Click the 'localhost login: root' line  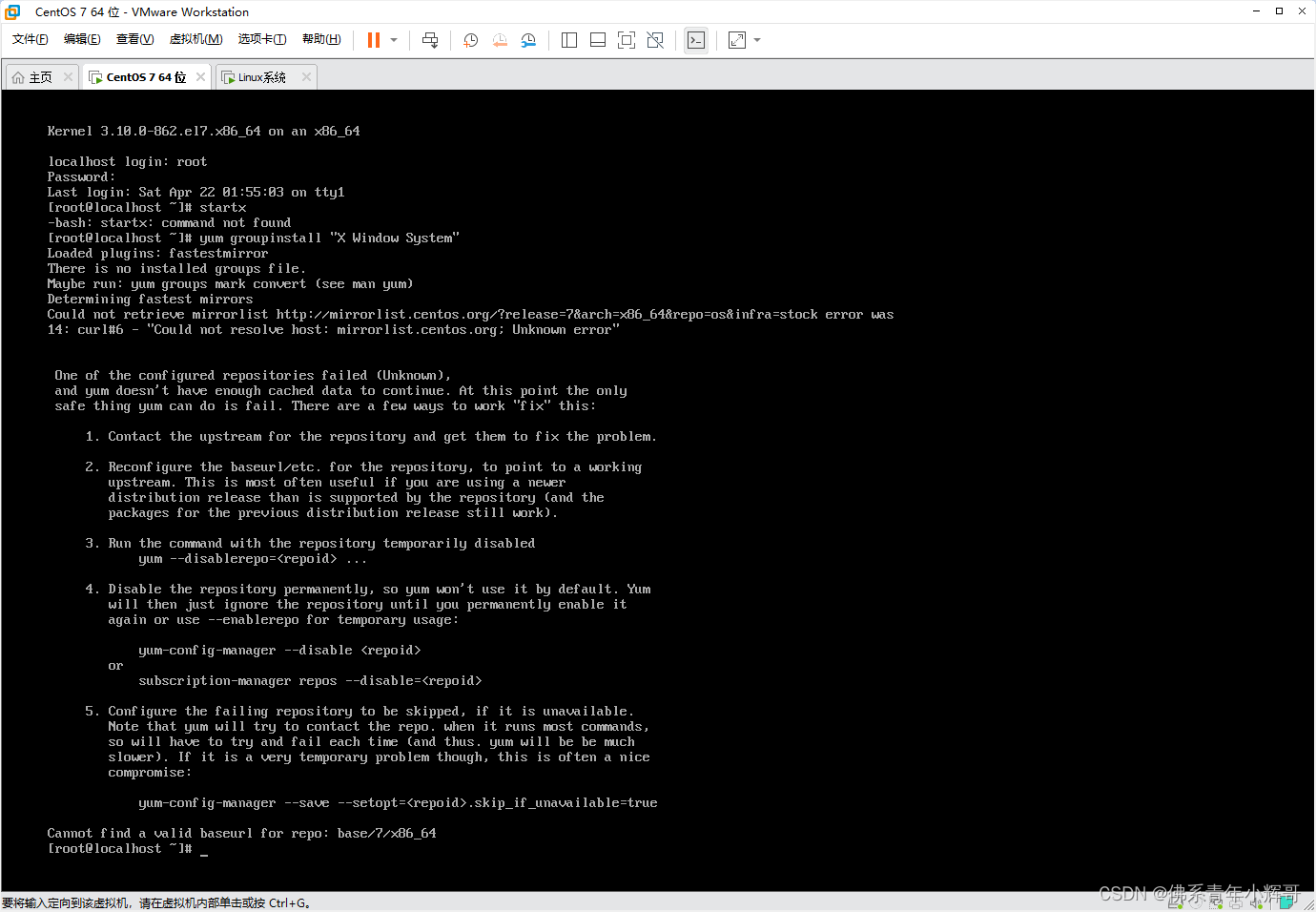(127, 162)
